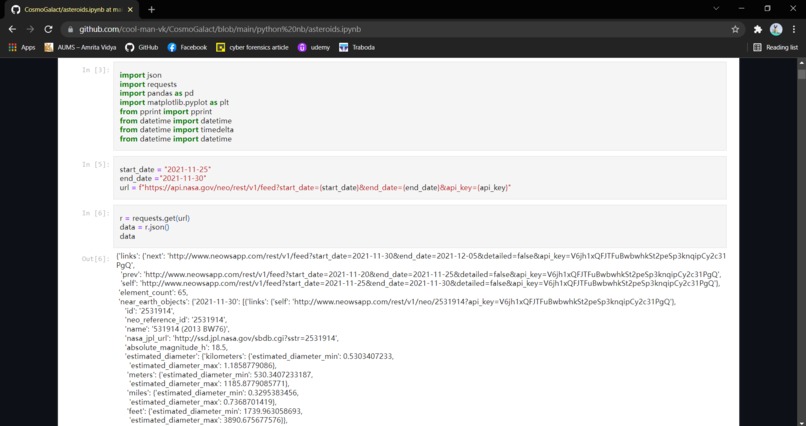This screenshot has width=806, height=426.
Task: Click the 'name': '531914 (2013 BW76)' line
Action: click(177, 329)
